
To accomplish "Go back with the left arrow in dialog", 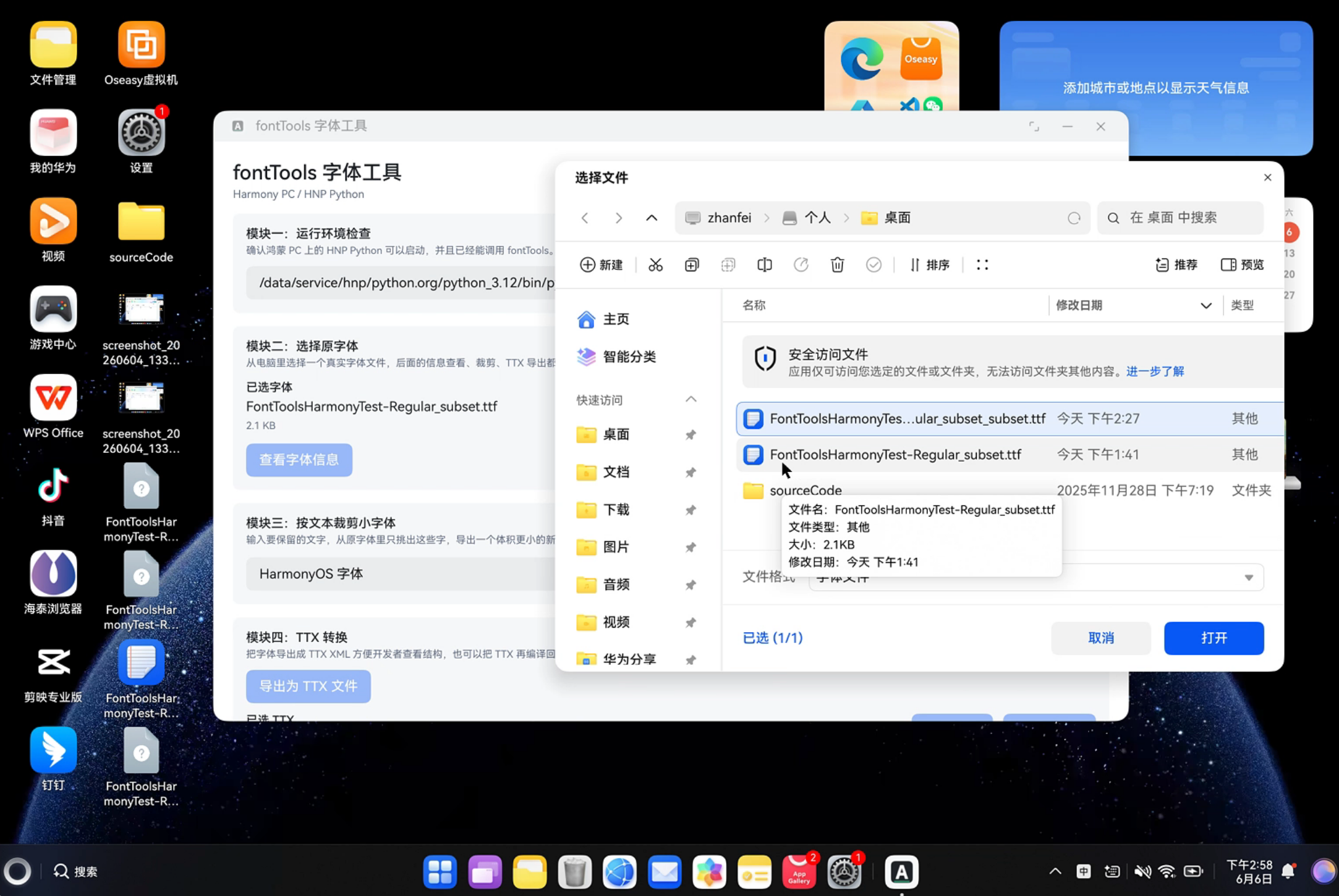I will point(585,218).
